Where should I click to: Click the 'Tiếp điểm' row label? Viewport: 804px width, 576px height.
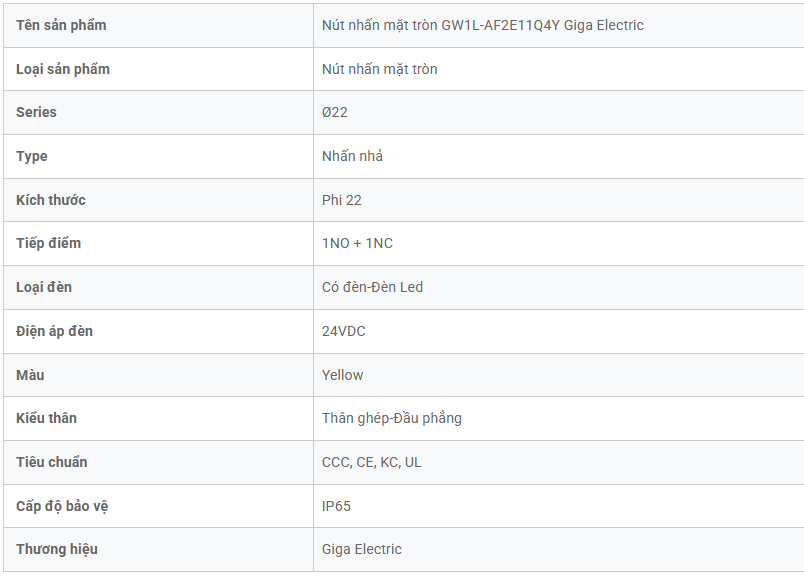tap(49, 243)
